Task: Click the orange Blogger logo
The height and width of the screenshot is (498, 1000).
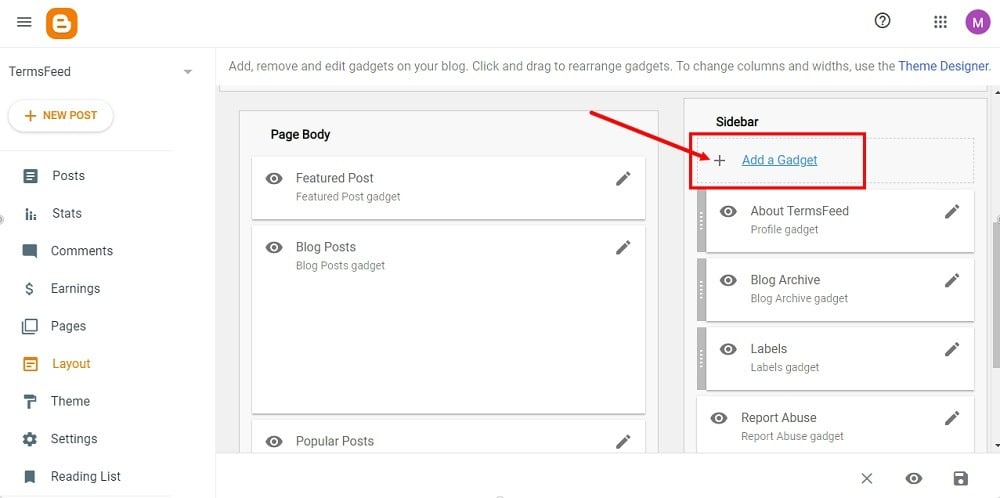Action: (x=62, y=24)
